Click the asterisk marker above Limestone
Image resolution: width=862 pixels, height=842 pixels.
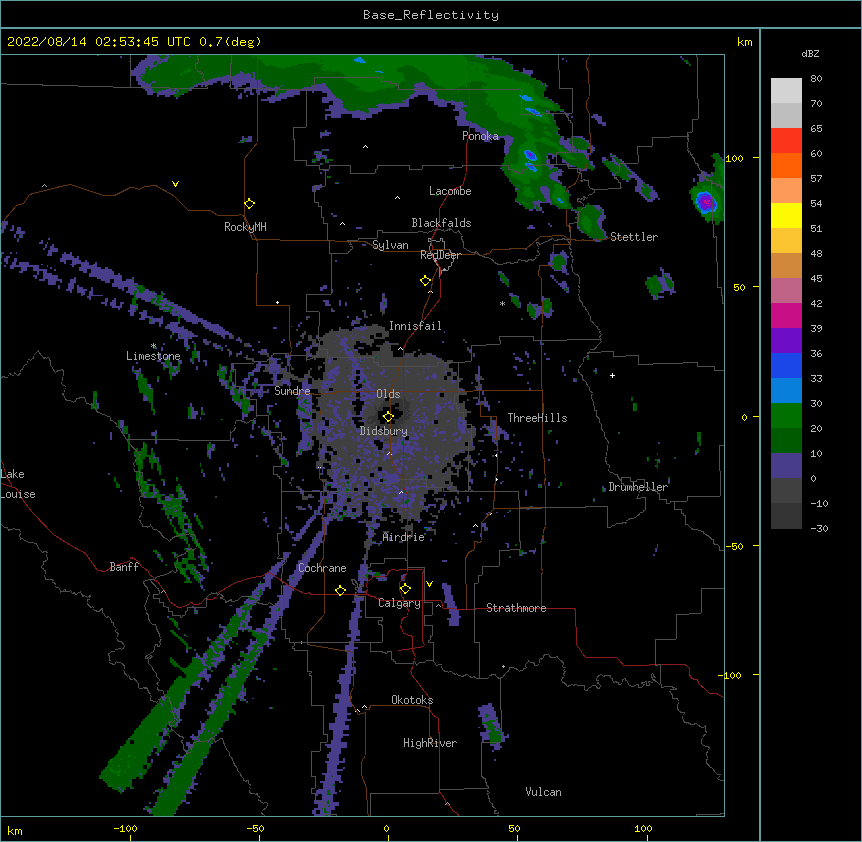coord(154,346)
